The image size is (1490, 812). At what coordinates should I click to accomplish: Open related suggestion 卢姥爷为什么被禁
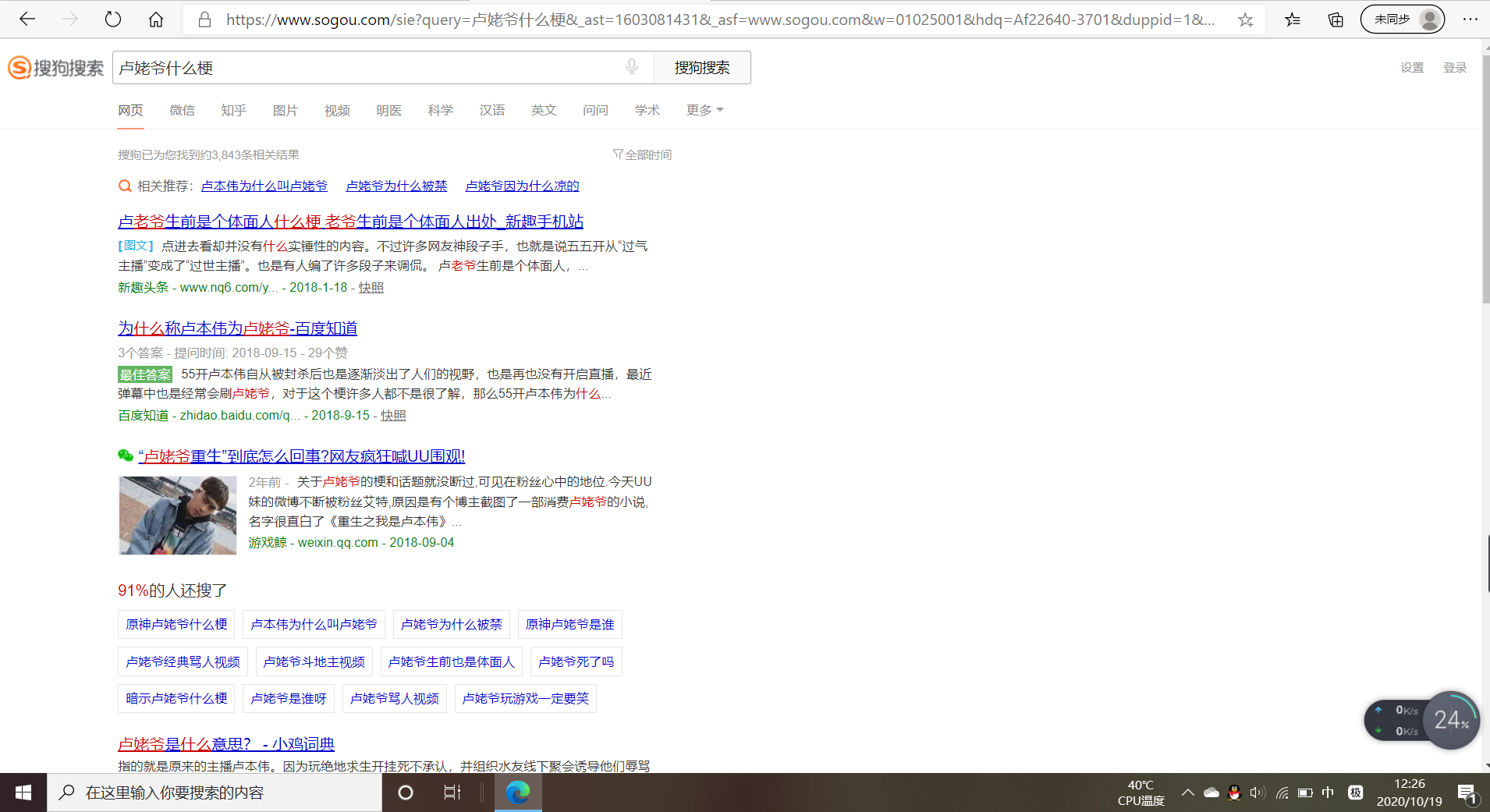tap(396, 186)
